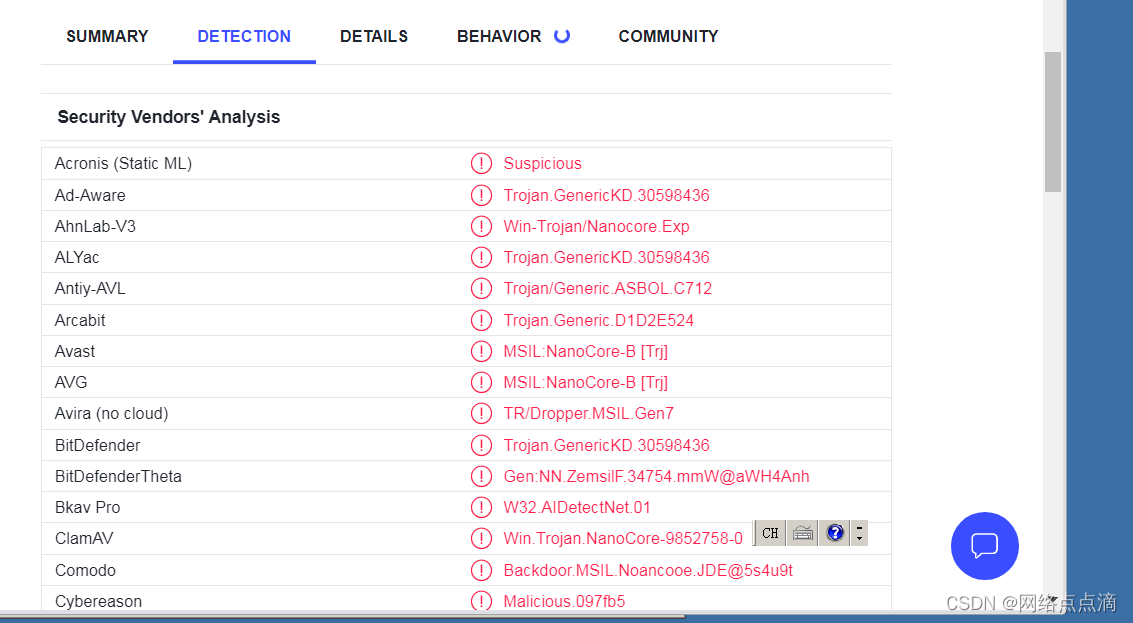Select the Win-Trojan/Nanocore.Exp detection text
Viewport: 1133px width, 623px height.
point(596,226)
